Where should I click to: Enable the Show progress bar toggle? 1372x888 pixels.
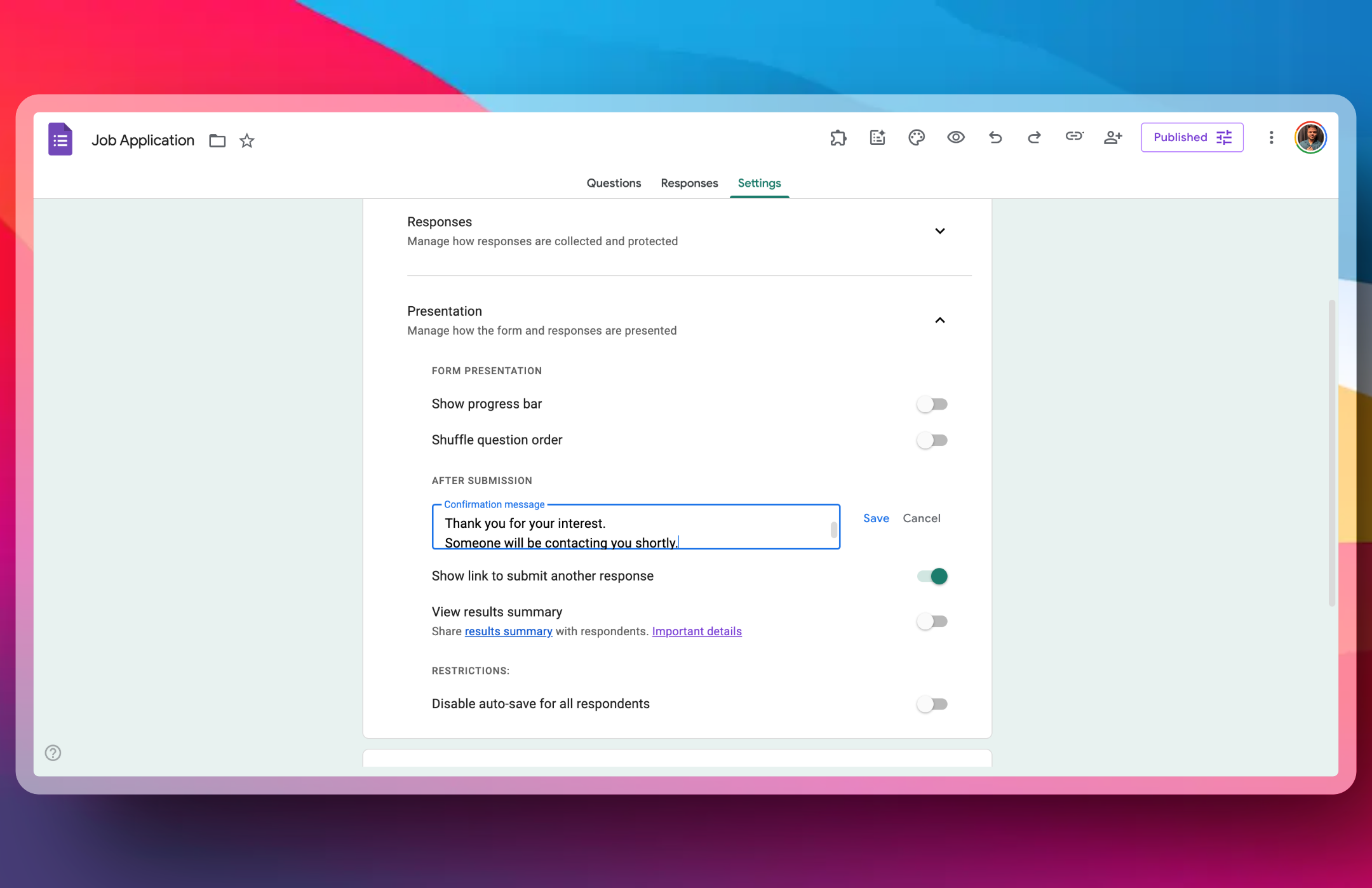point(932,404)
